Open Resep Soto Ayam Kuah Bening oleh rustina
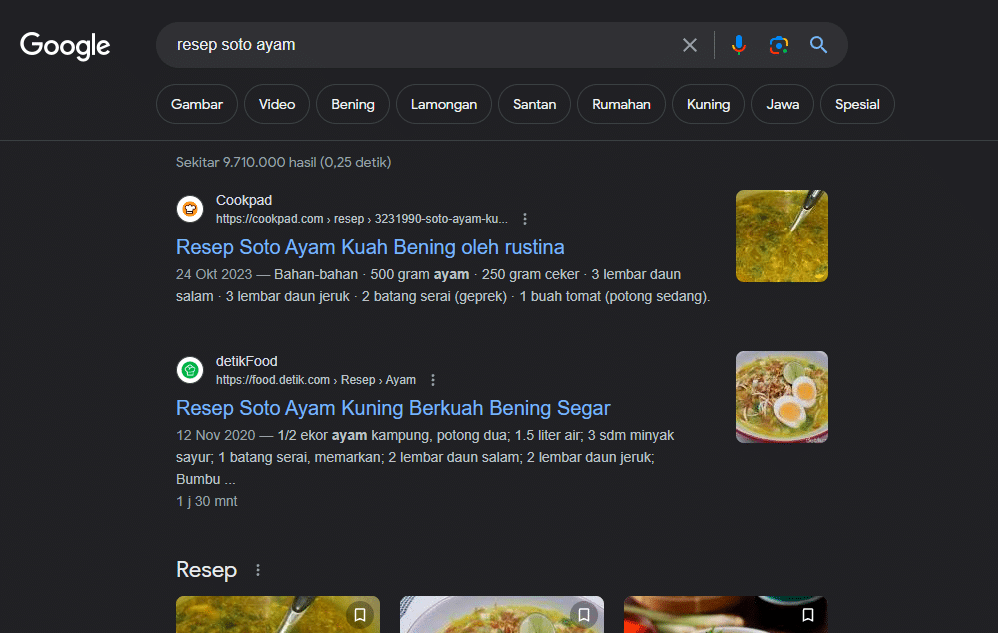998x633 pixels. pos(370,247)
